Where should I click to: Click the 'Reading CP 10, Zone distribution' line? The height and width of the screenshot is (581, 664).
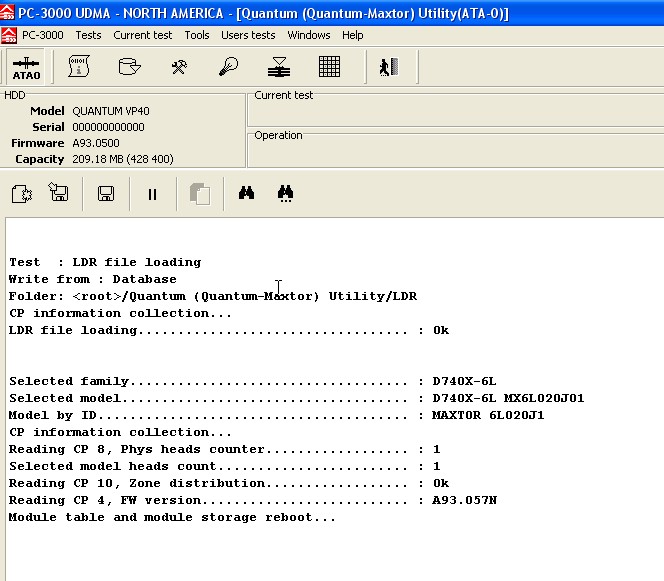229,483
